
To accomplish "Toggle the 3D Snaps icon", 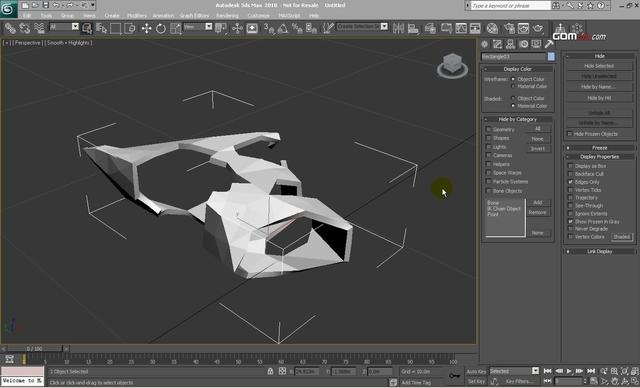I will [269, 28].
